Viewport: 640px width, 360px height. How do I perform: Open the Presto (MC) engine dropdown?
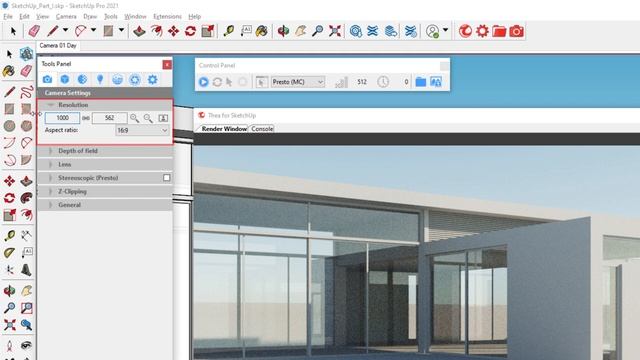298,82
